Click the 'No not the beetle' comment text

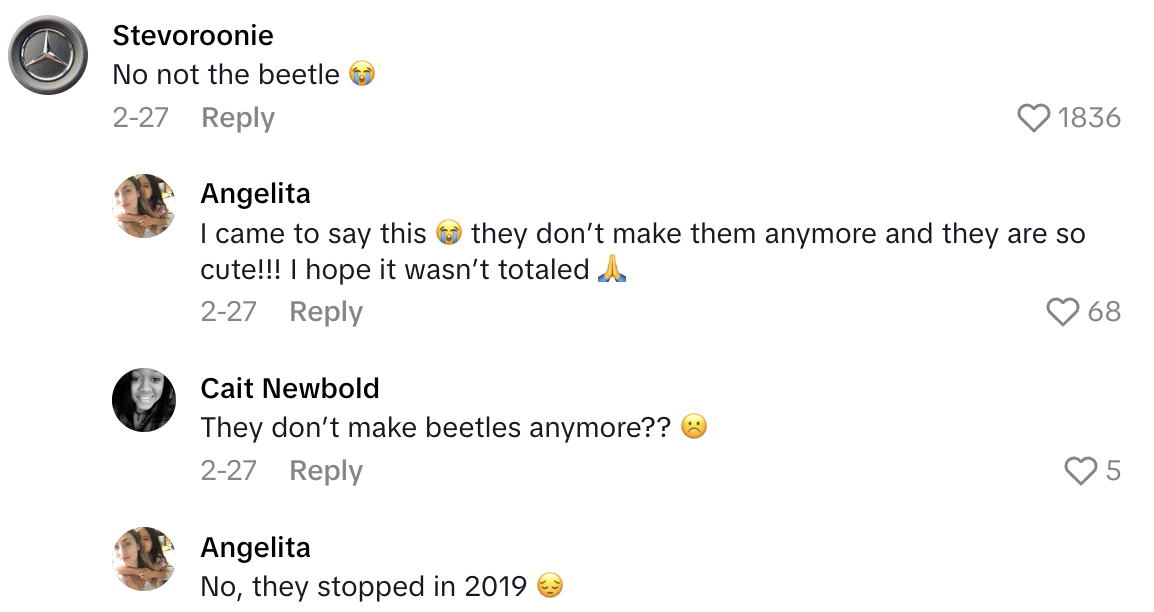pos(226,75)
